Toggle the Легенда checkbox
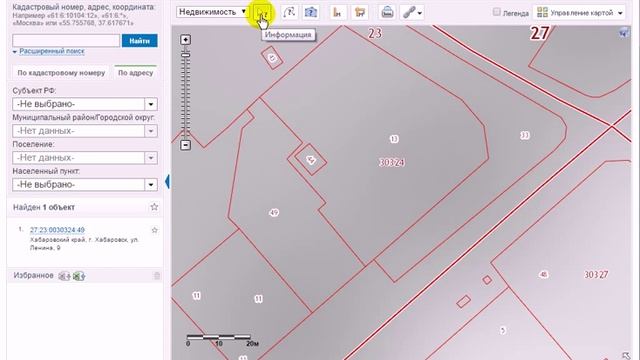Screen dimensions: 640x360 (x=496, y=12)
